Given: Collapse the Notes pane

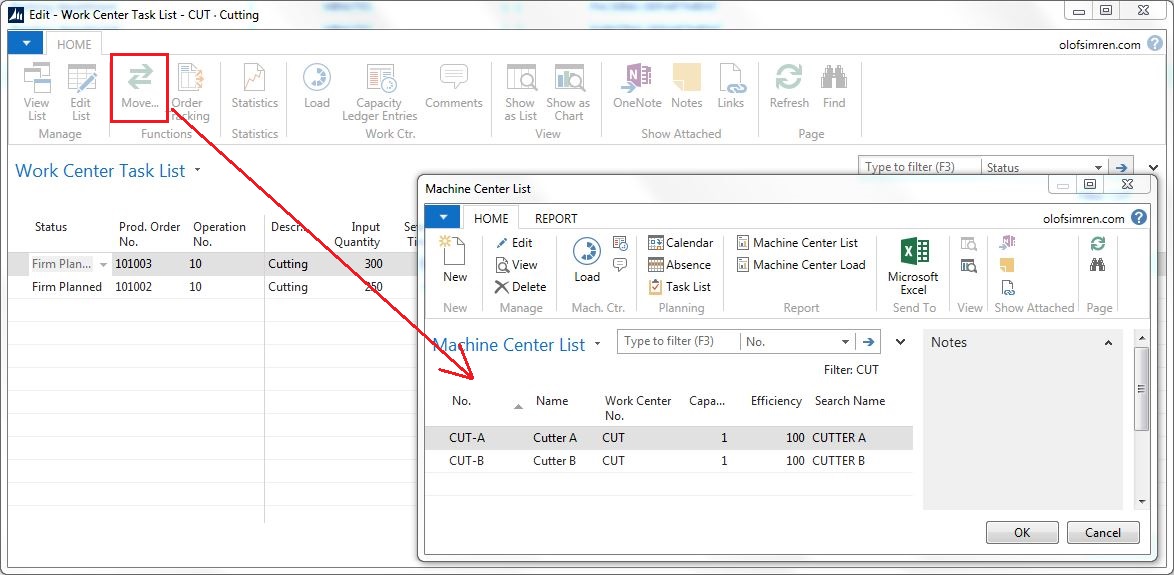Looking at the screenshot, I should tap(1108, 343).
